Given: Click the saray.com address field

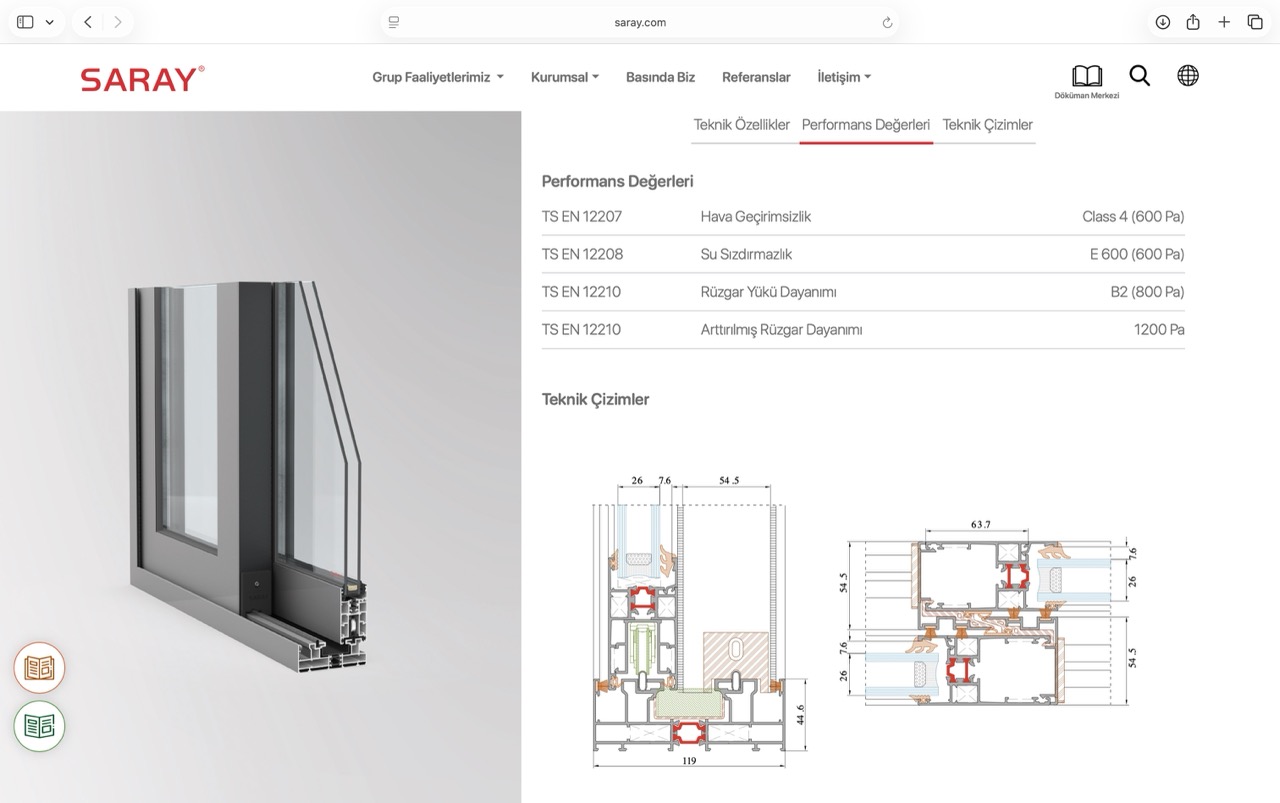Looking at the screenshot, I should click(x=640, y=22).
